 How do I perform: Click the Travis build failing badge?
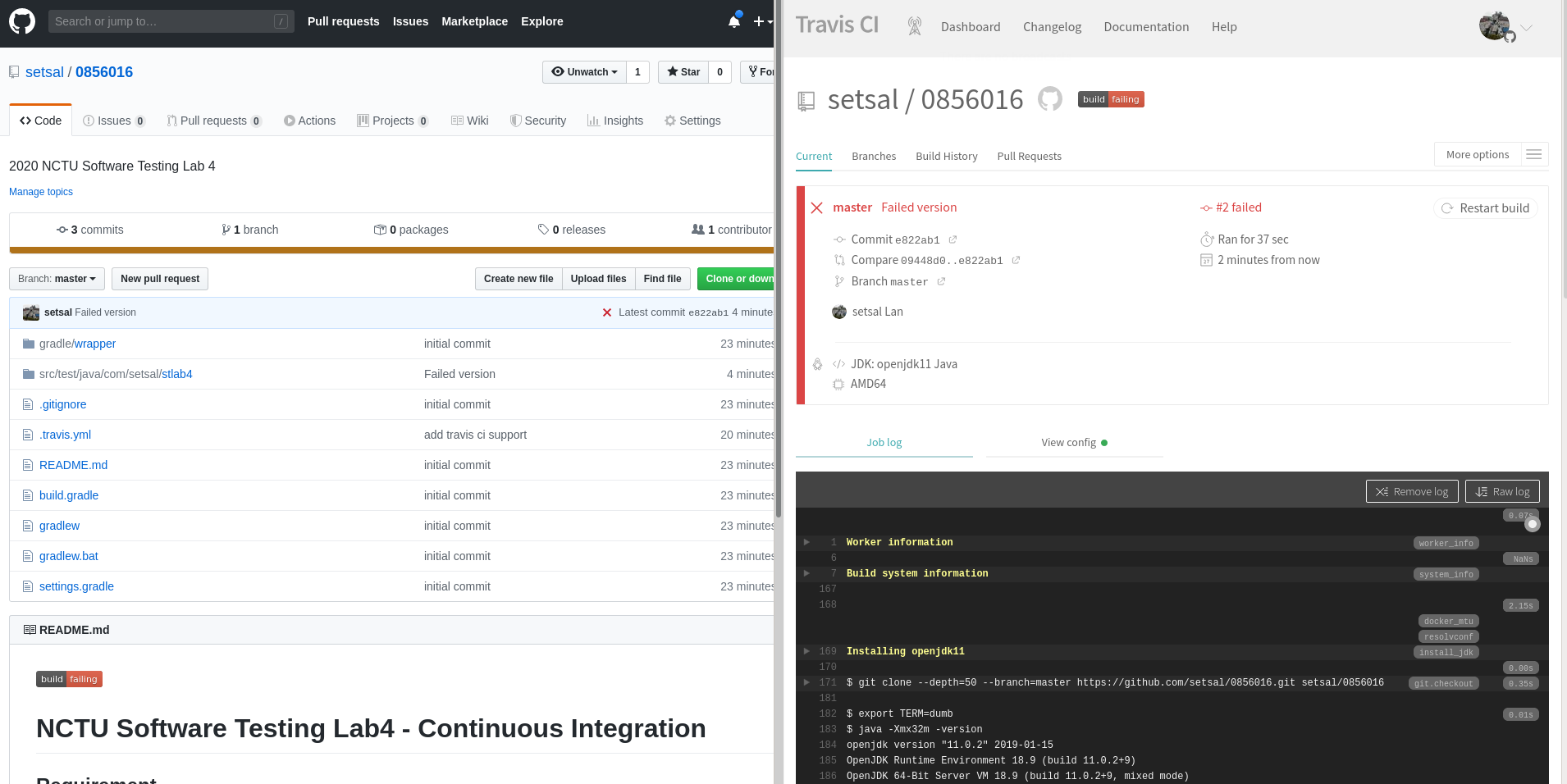click(1111, 99)
